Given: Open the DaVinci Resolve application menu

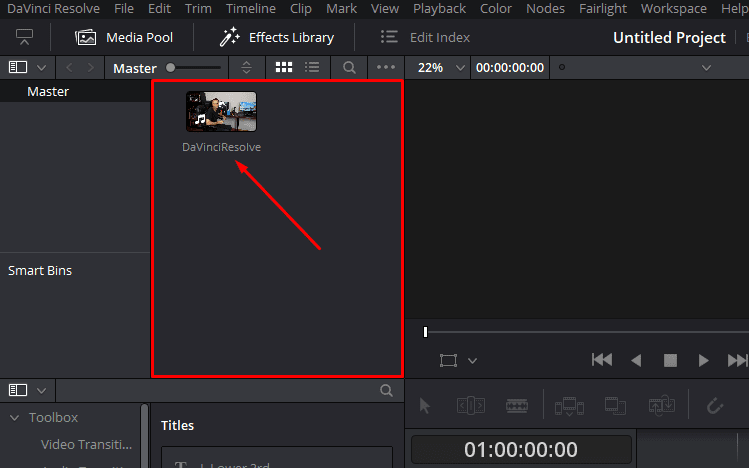Looking at the screenshot, I should pyautogui.click(x=54, y=9).
